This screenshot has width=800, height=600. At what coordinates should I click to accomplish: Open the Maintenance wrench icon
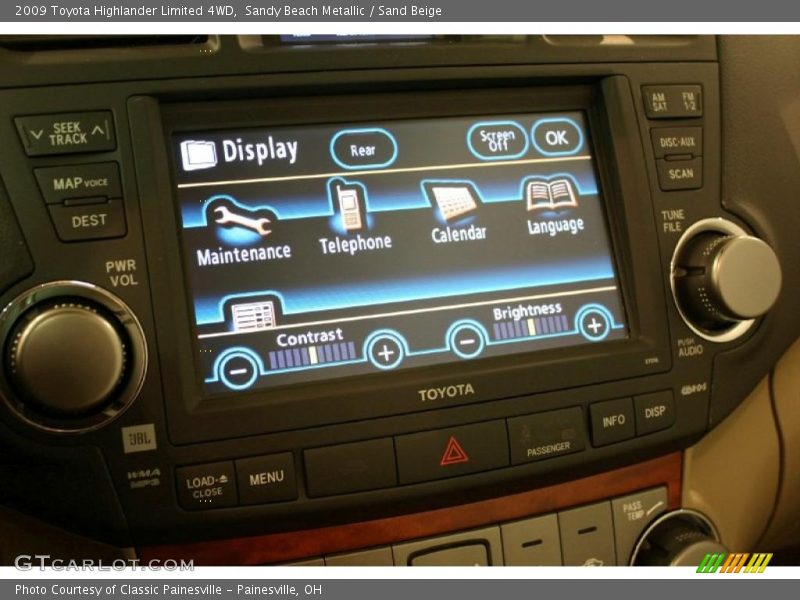242,222
